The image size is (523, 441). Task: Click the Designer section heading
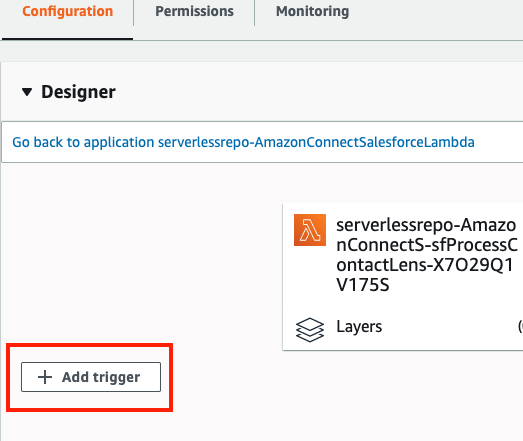coord(78,92)
